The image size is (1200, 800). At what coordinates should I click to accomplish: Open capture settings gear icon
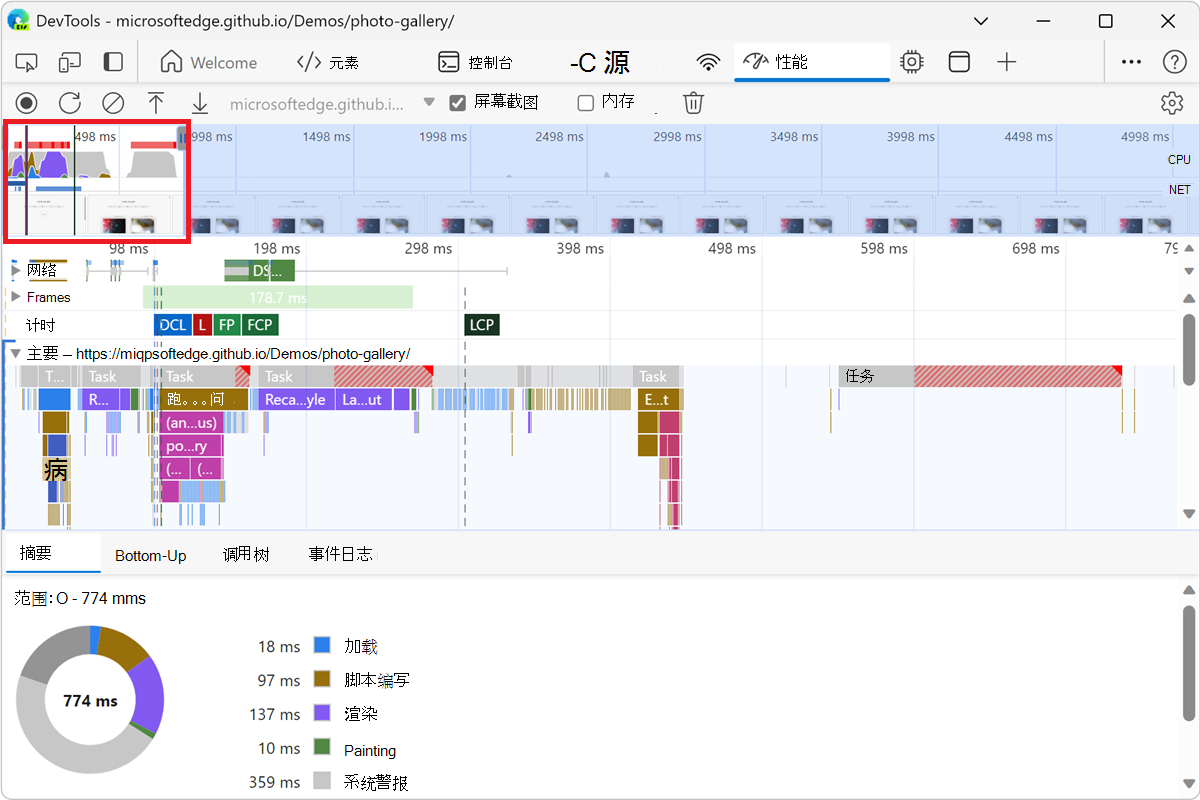[1171, 102]
